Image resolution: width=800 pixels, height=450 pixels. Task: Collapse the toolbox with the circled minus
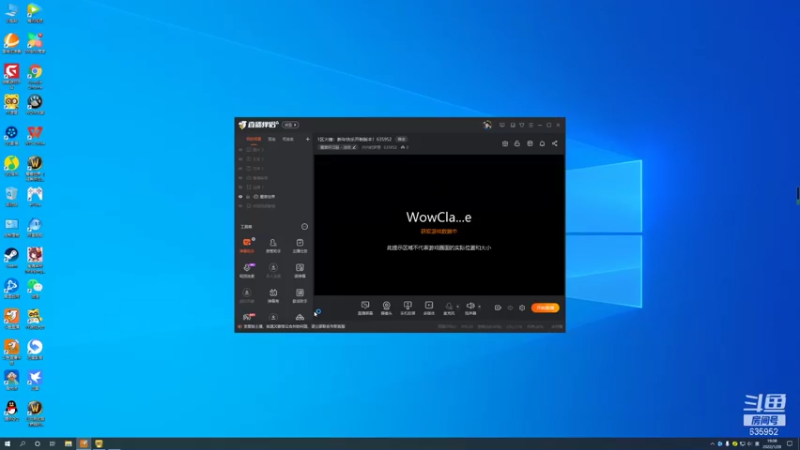pyautogui.click(x=305, y=227)
